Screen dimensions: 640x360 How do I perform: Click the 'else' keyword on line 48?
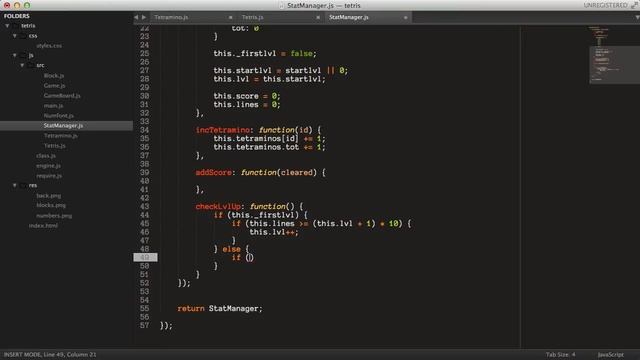pyautogui.click(x=231, y=249)
